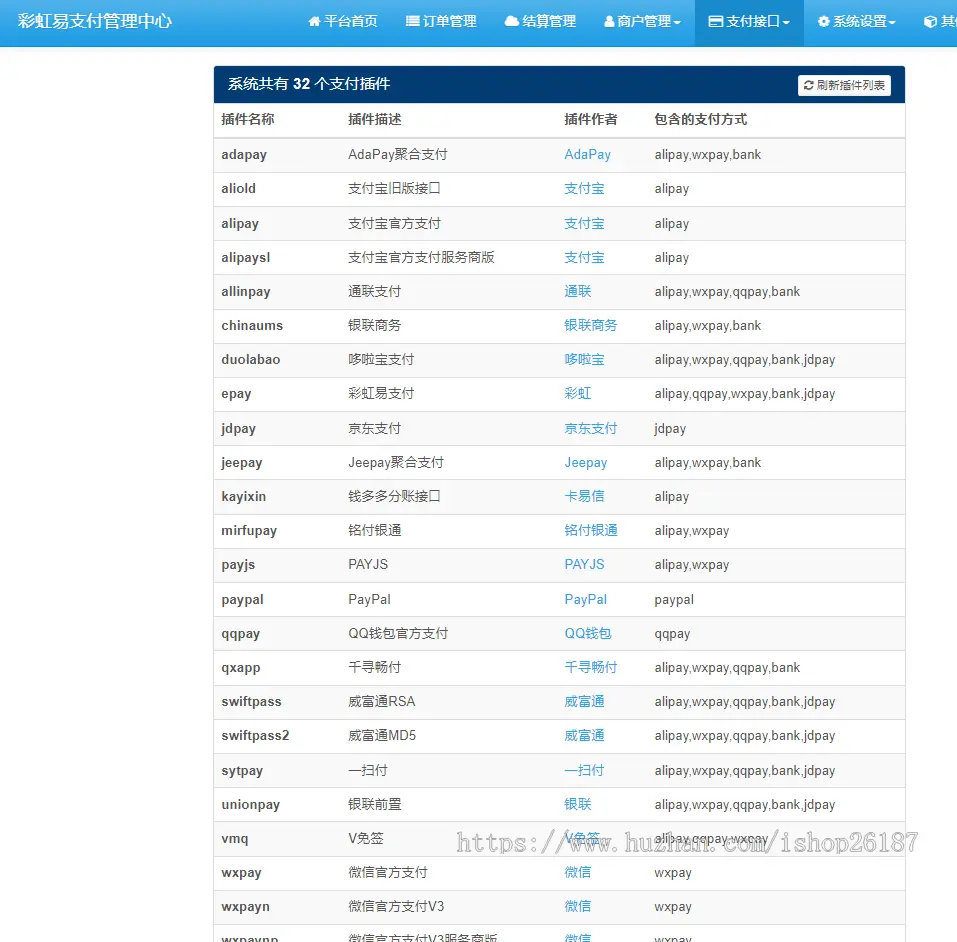957x942 pixels.
Task: Click the 彩虹易支付管理中心 brand title
Action: [95, 21]
